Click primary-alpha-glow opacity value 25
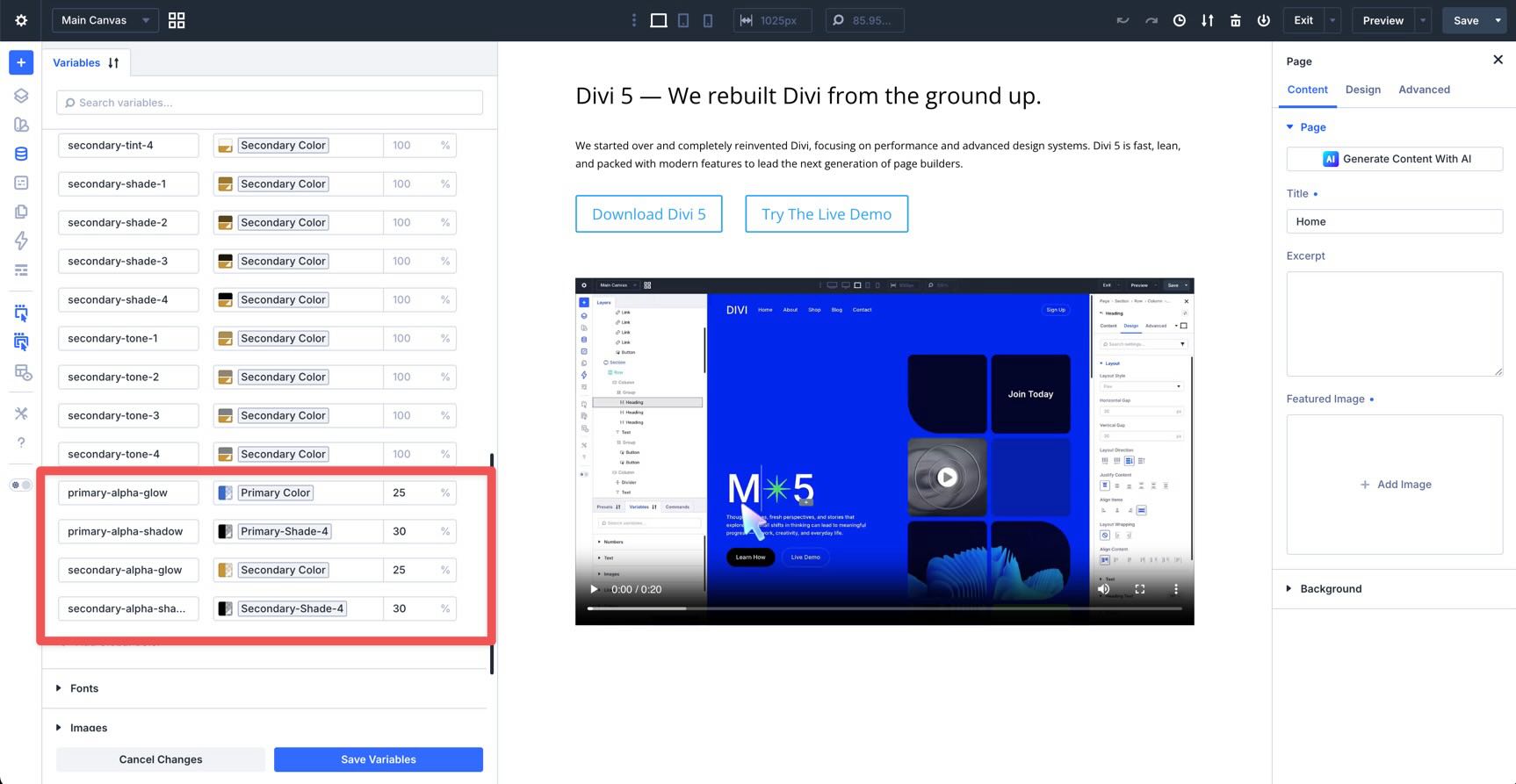The height and width of the screenshot is (784, 1516). point(400,493)
